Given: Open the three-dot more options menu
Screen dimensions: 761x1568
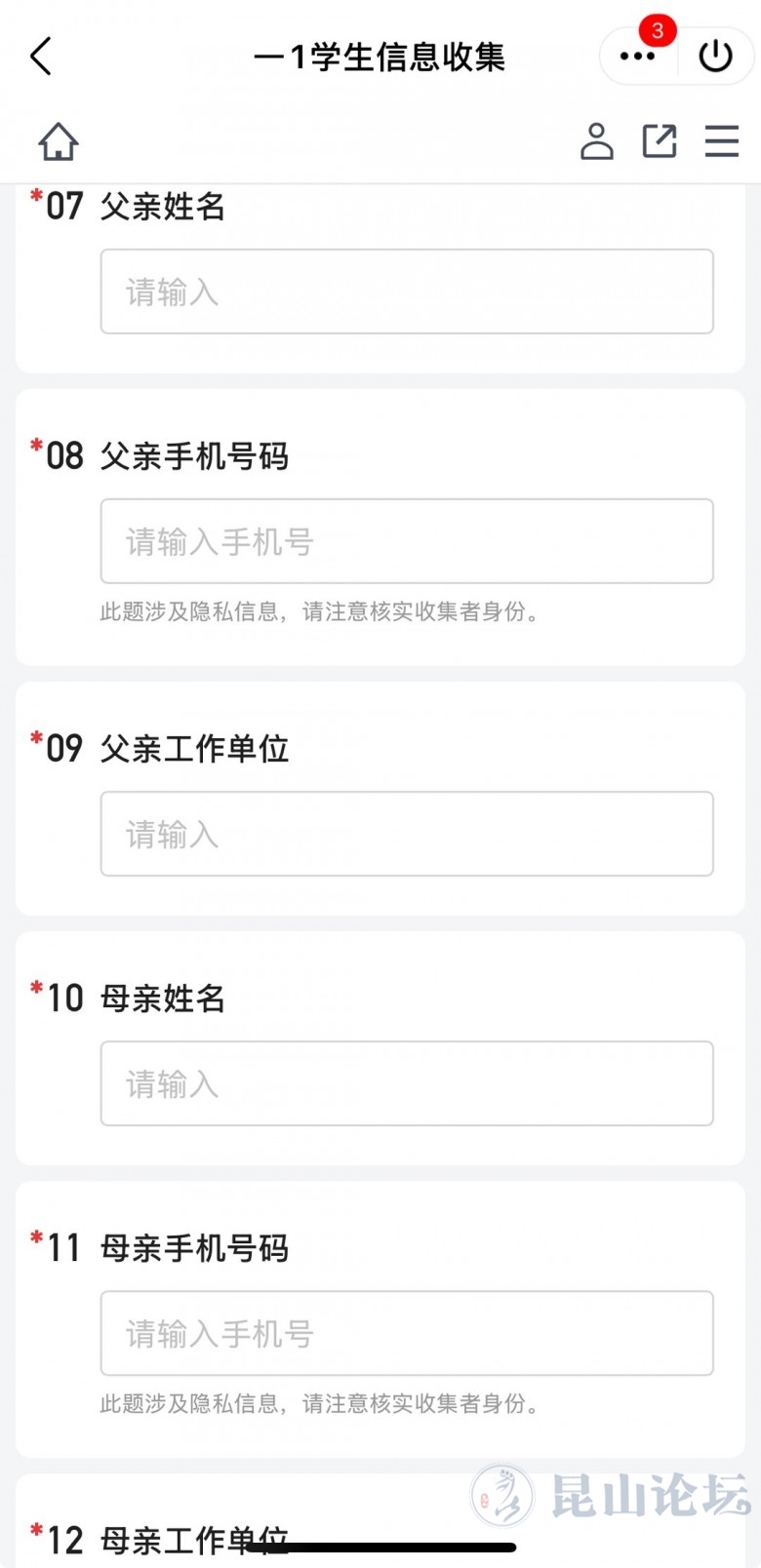Looking at the screenshot, I should point(637,57).
